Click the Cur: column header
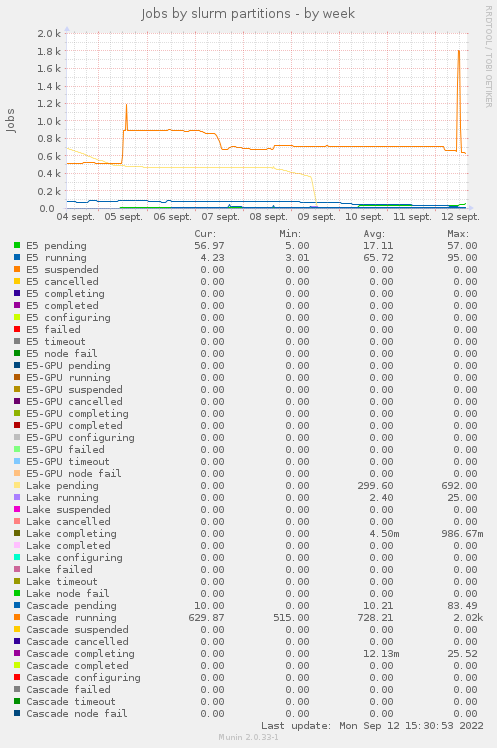497x748 pixels. (x=205, y=234)
